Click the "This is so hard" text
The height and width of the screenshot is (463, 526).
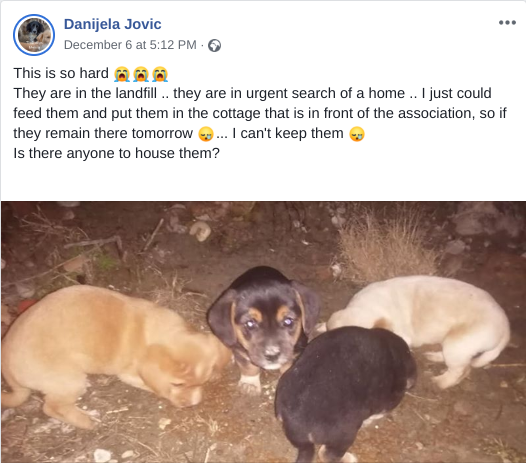pos(61,73)
